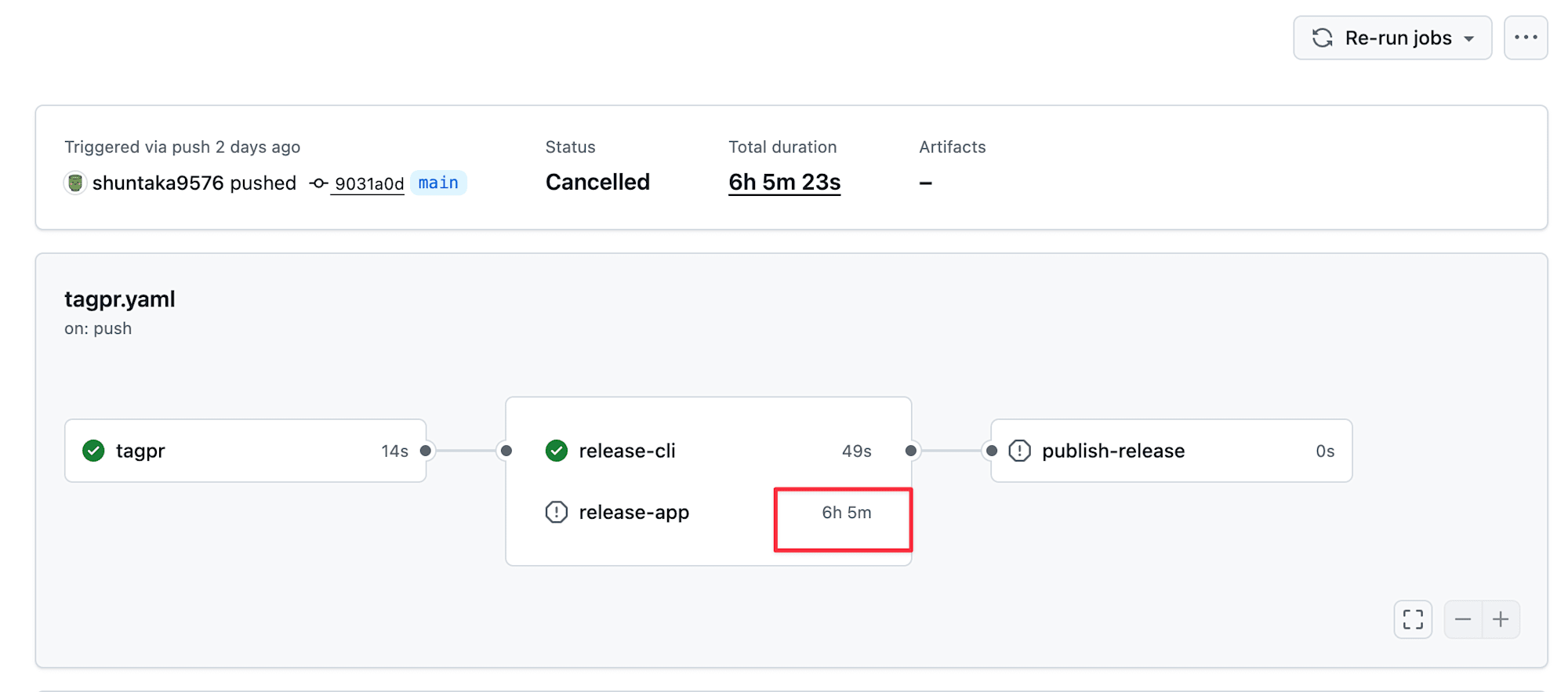1568x692 pixels.
Task: Fit workflow graph to fullscreen view
Action: tap(1413, 619)
